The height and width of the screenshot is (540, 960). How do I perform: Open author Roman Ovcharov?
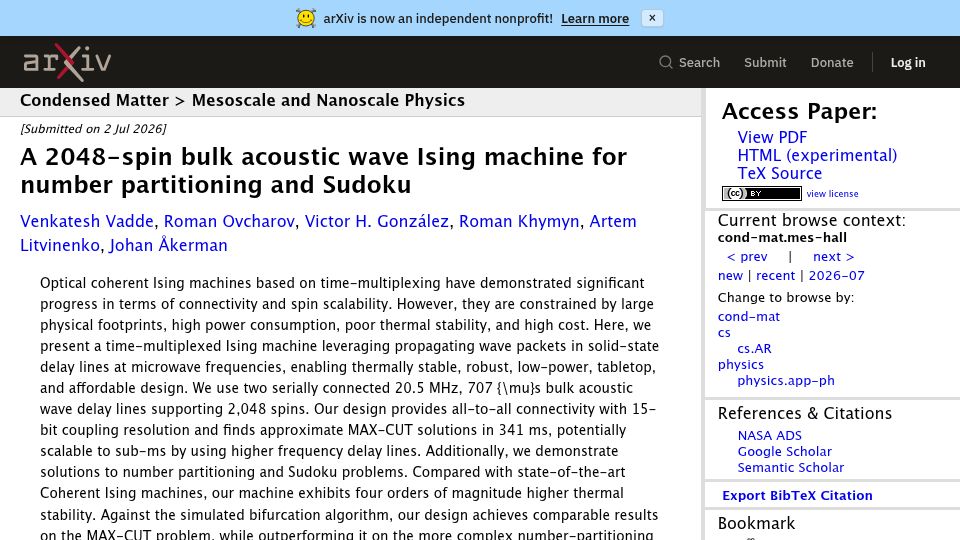pyautogui.click(x=229, y=221)
